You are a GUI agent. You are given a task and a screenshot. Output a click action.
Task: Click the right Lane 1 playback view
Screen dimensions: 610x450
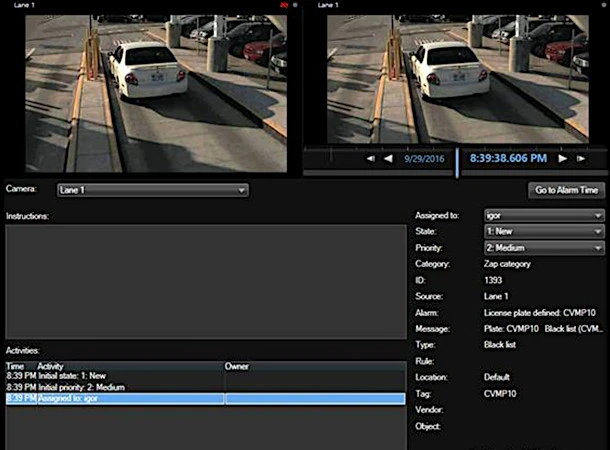[x=458, y=79]
